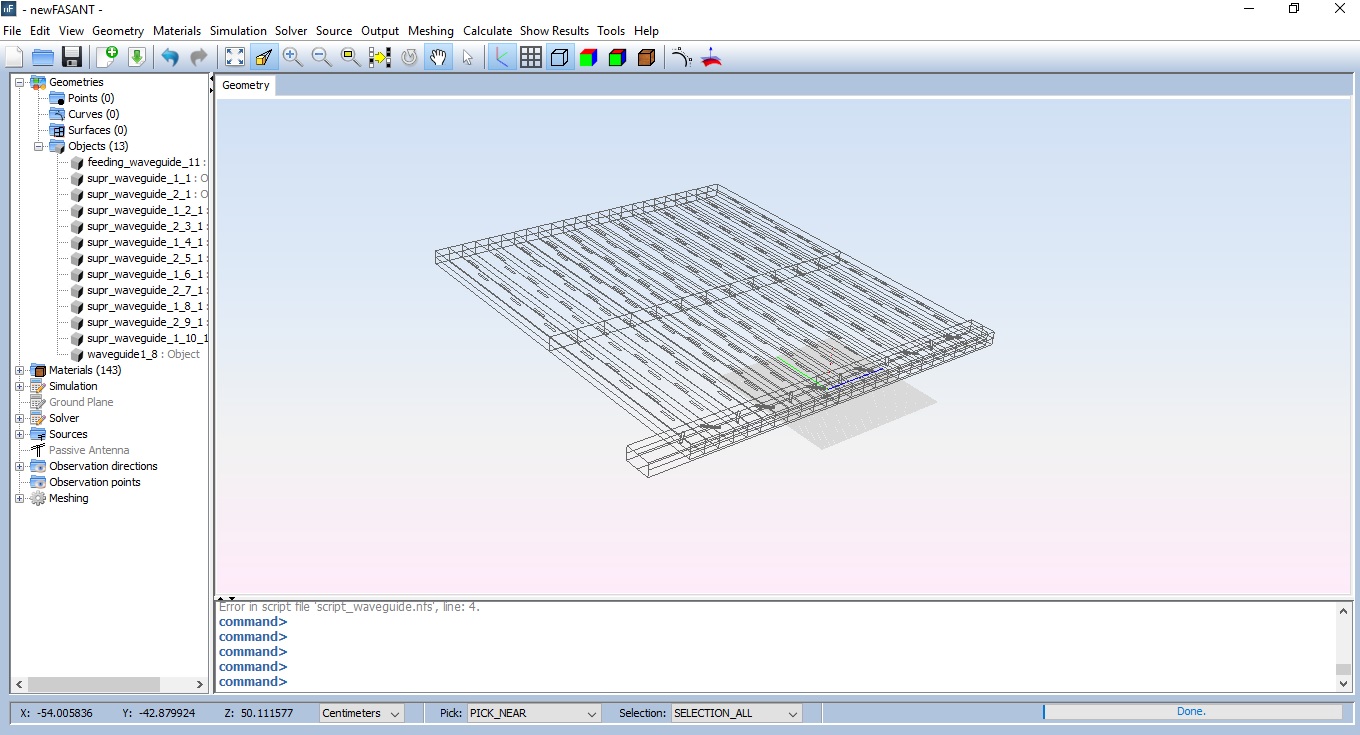Click the Zoom Window tool
Image resolution: width=1360 pixels, height=735 pixels.
pos(350,57)
